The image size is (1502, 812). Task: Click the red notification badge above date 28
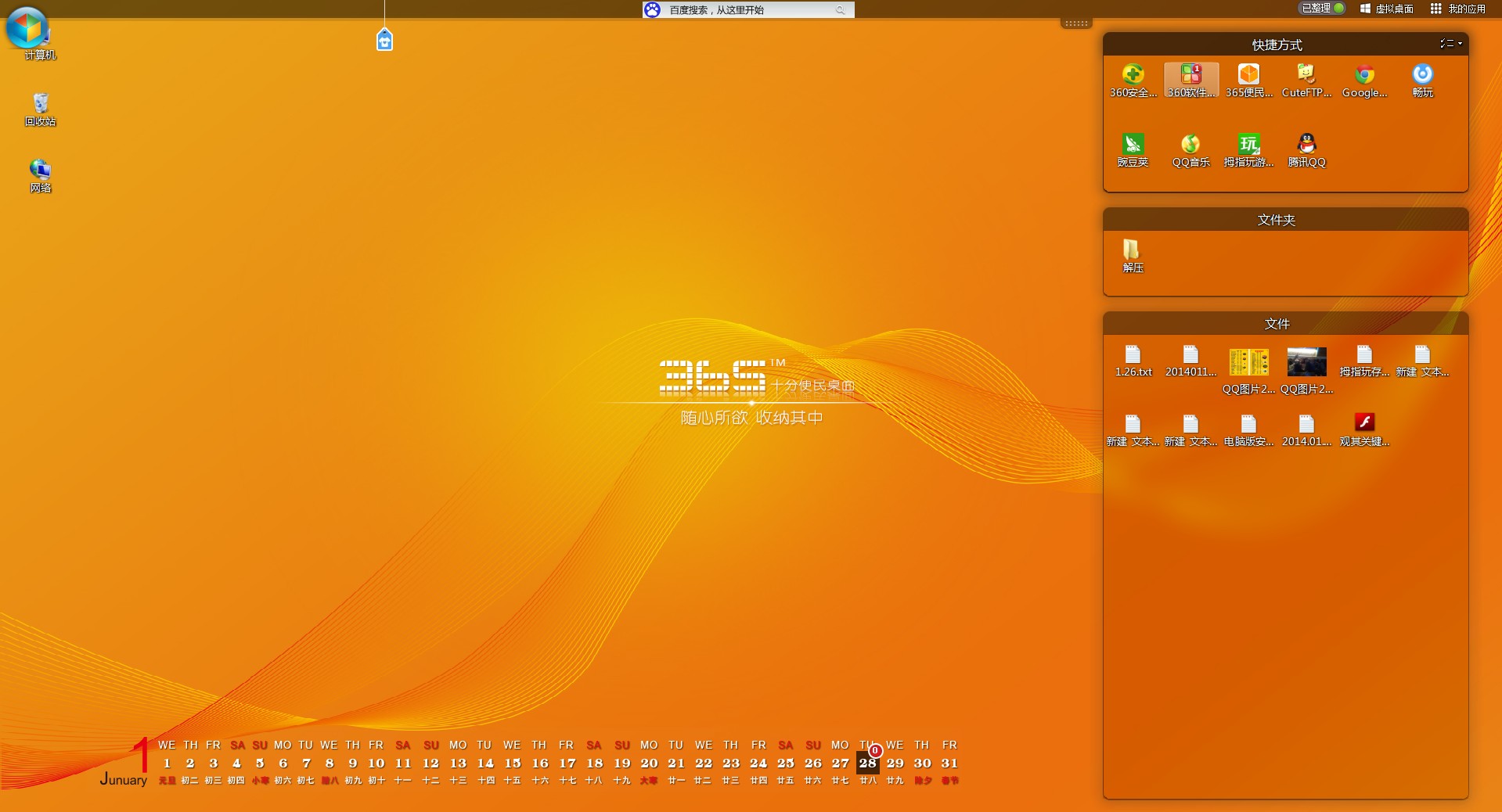point(875,751)
